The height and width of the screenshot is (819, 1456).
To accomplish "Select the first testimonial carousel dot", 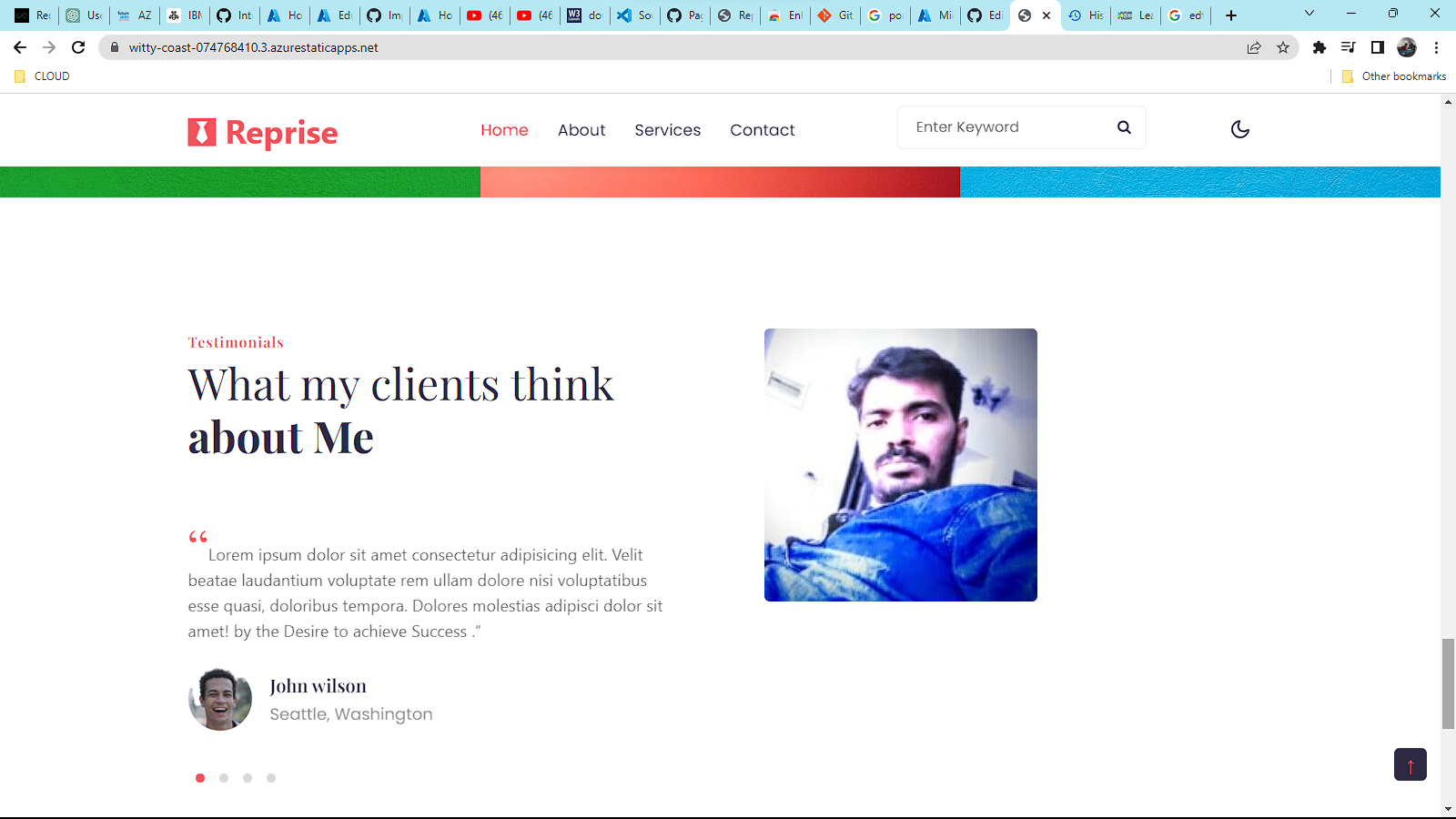I will [x=199, y=778].
